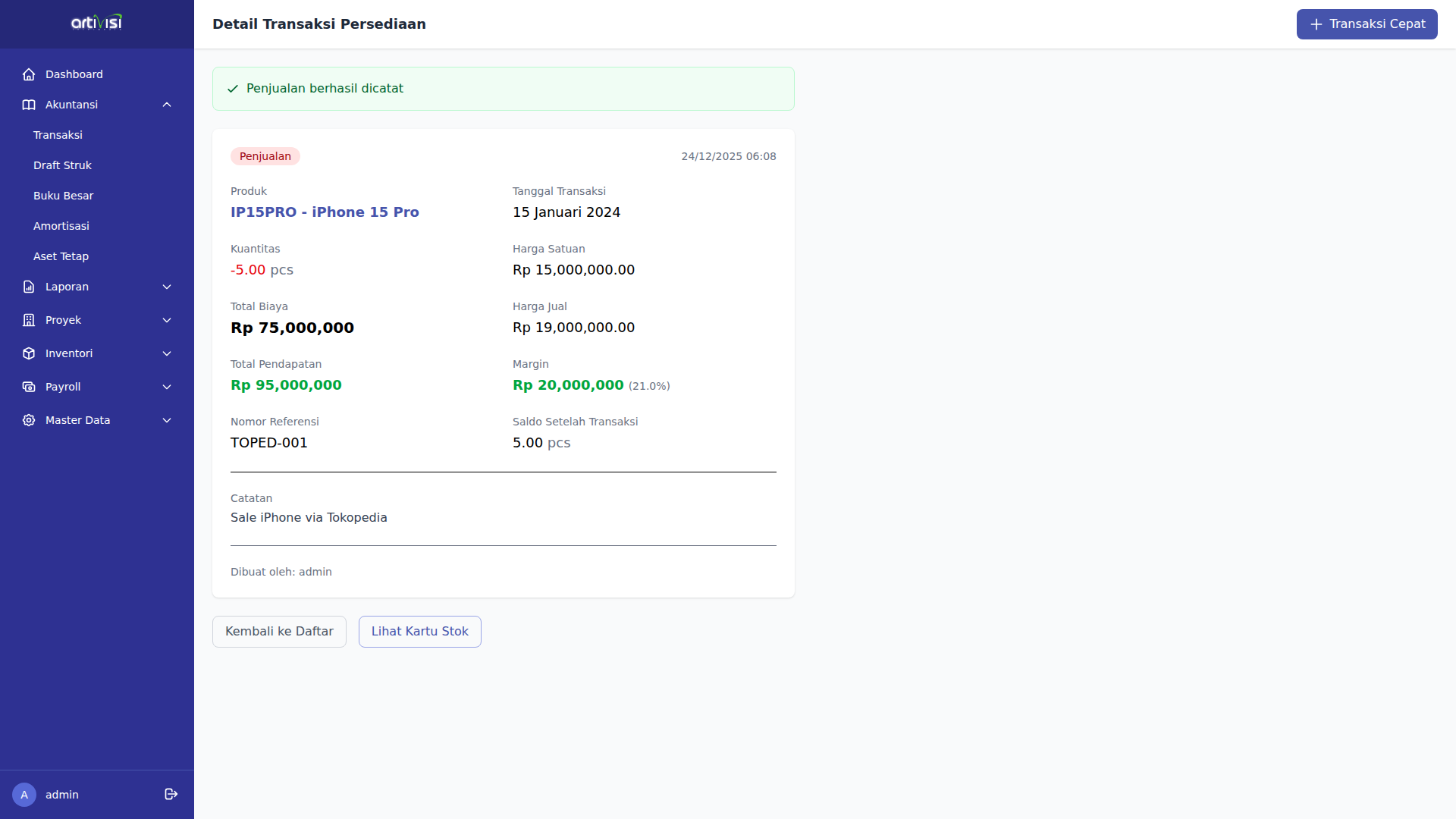Expand the Laporan menu chevron
Image resolution: width=1456 pixels, height=819 pixels.
(167, 287)
